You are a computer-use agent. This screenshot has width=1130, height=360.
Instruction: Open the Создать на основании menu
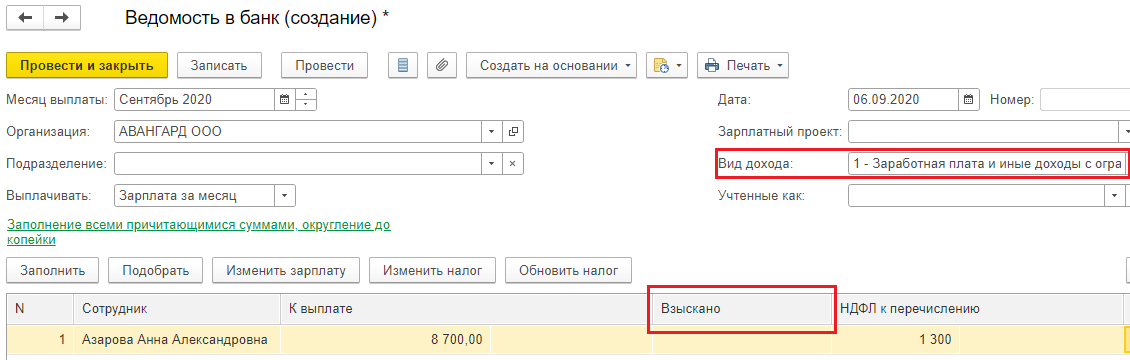(x=551, y=65)
